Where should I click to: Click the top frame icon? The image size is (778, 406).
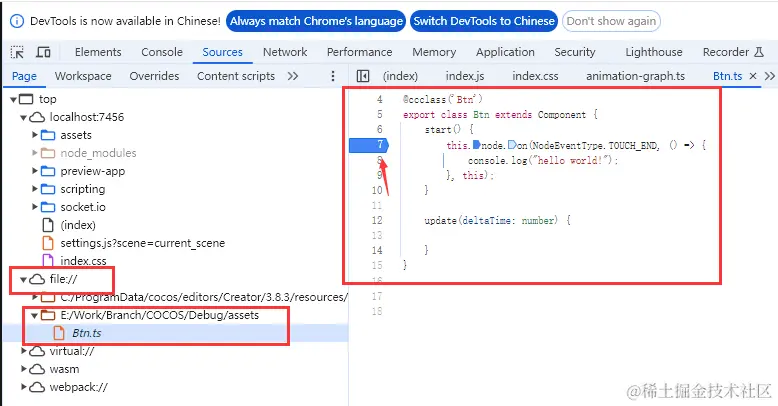26,99
